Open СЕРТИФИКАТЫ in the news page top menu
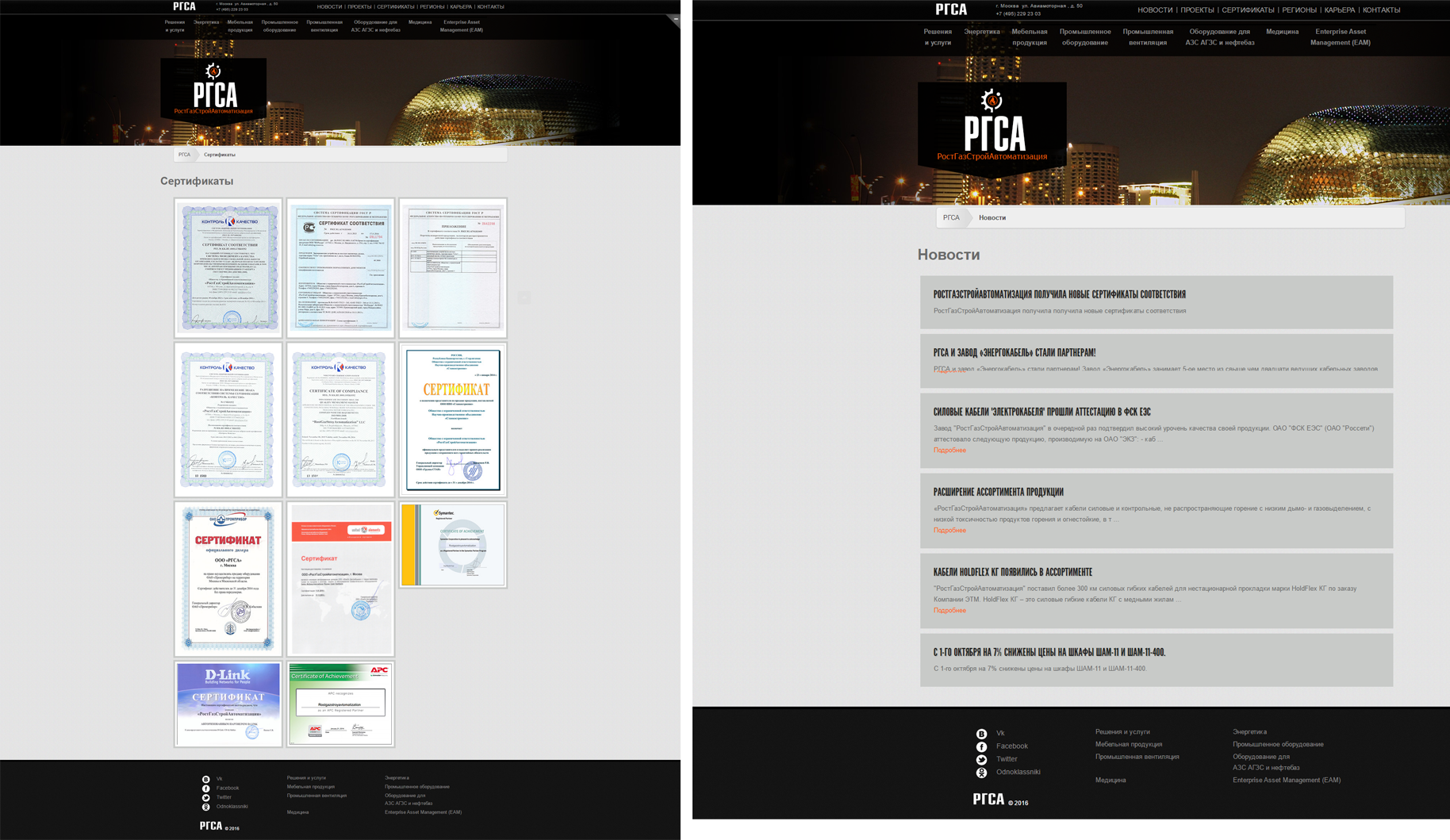 coord(1248,10)
